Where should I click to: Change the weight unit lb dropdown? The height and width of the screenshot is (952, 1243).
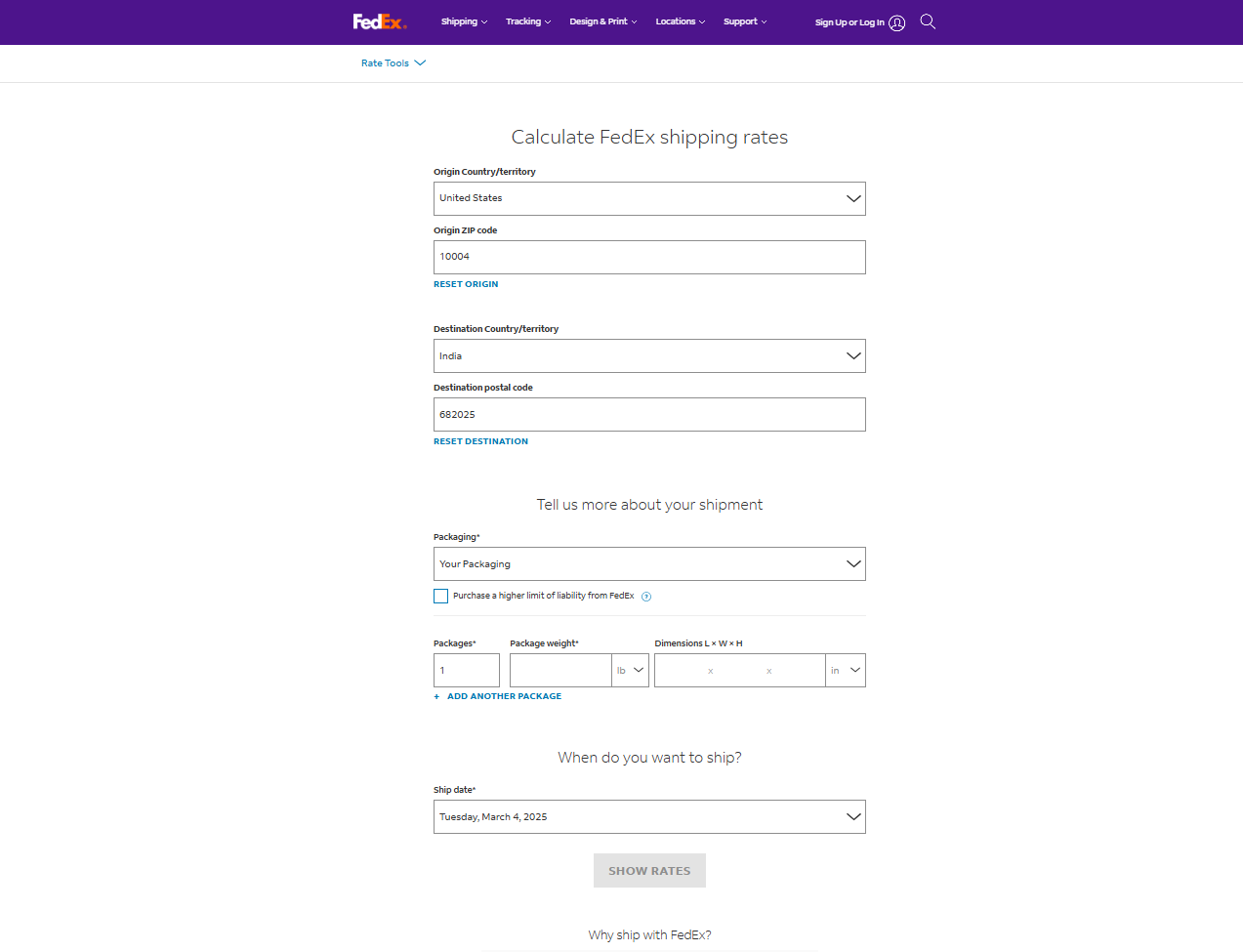pos(630,670)
